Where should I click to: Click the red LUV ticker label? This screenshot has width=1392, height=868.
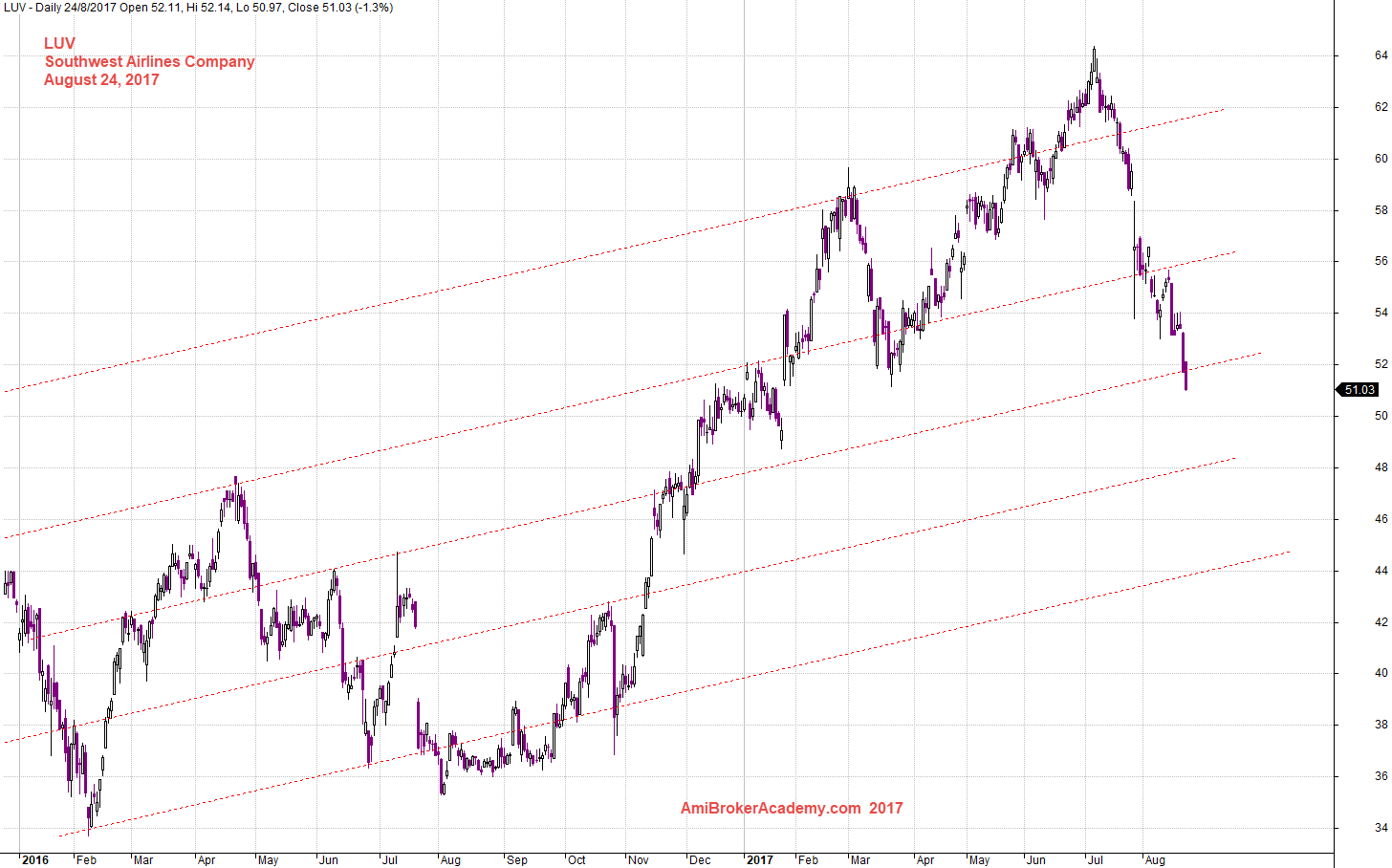(59, 43)
